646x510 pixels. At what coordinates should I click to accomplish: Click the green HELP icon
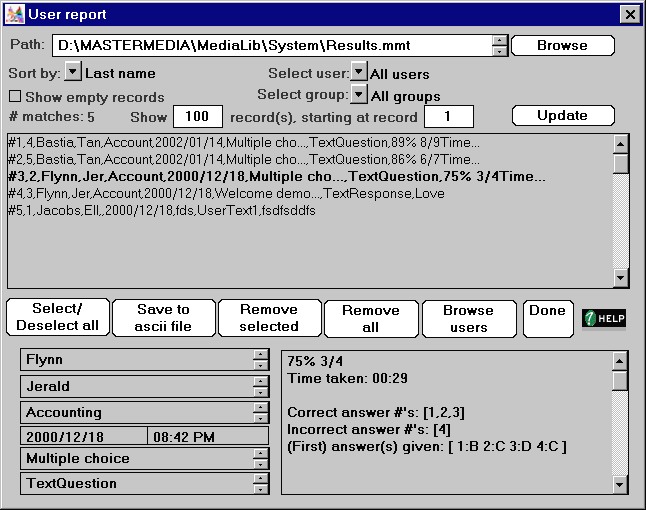click(x=604, y=318)
